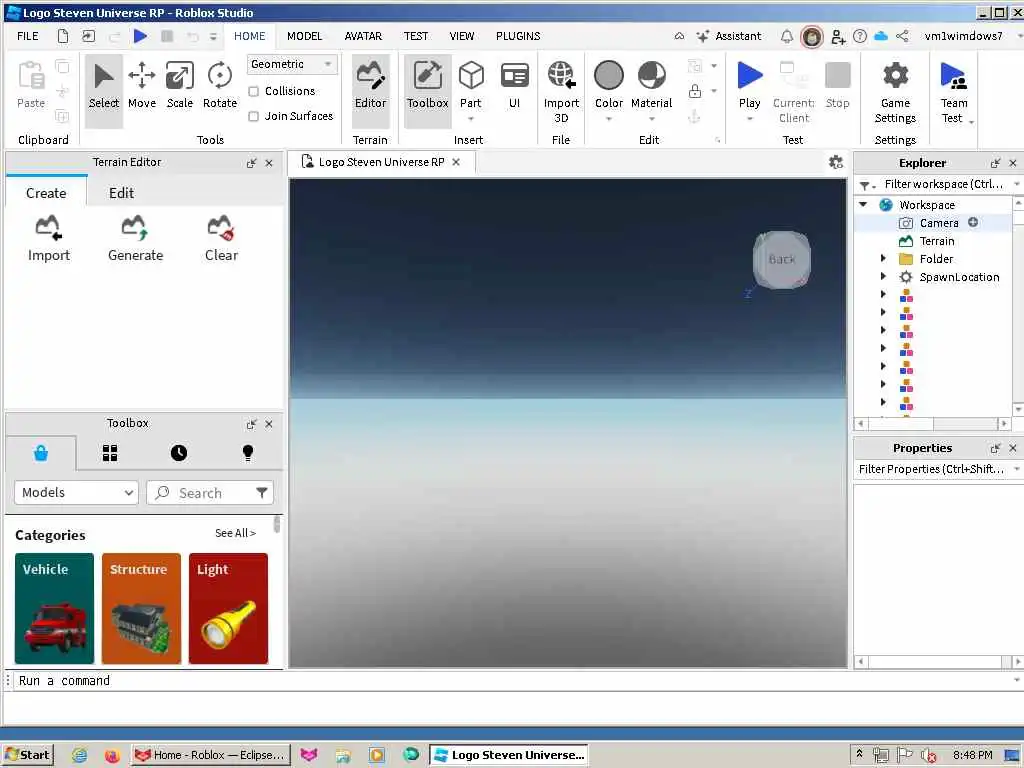This screenshot has width=1024, height=768.
Task: Switch to the AVATAR tab
Action: (363, 36)
